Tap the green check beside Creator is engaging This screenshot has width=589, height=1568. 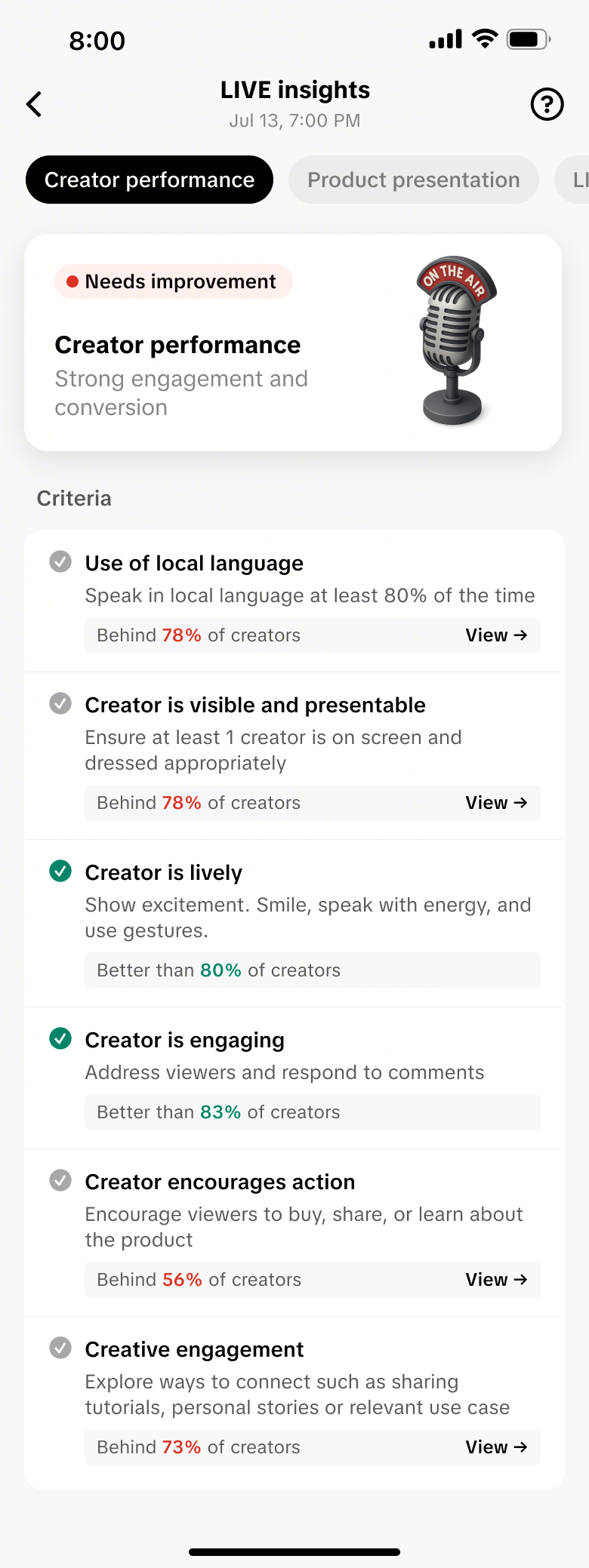tap(60, 1039)
